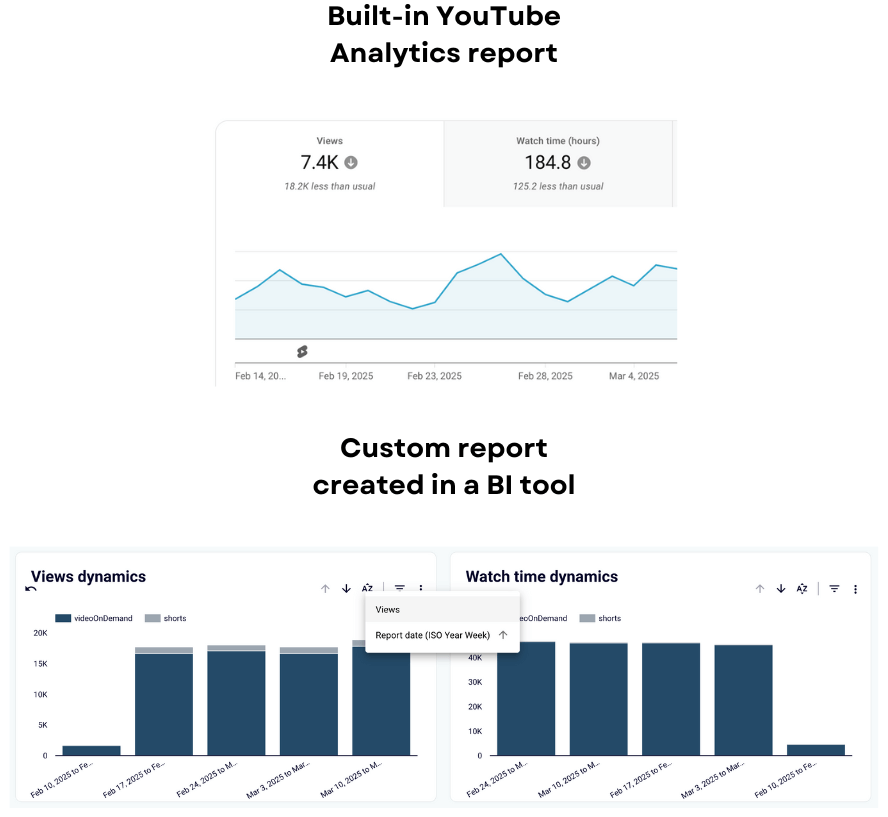Click the Shorts marker icon below the YouTube chart
The image size is (888, 817).
[x=302, y=352]
